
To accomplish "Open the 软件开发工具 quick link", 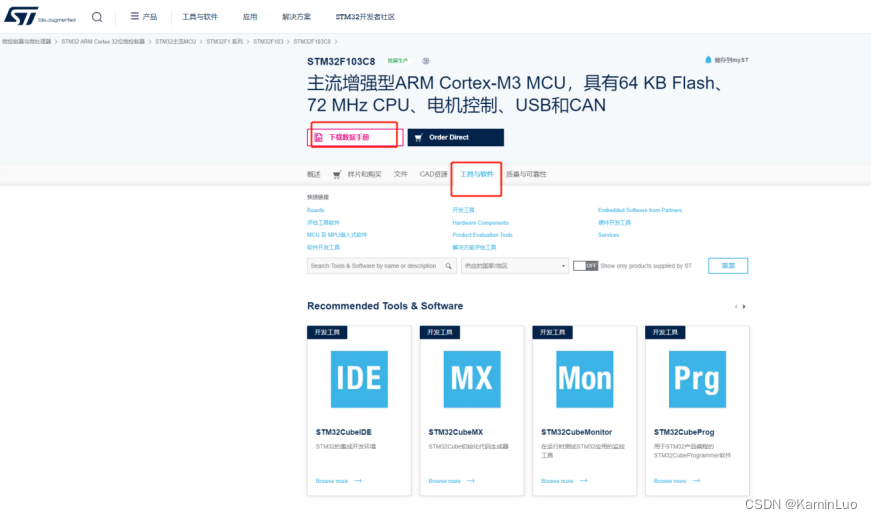I will (323, 248).
